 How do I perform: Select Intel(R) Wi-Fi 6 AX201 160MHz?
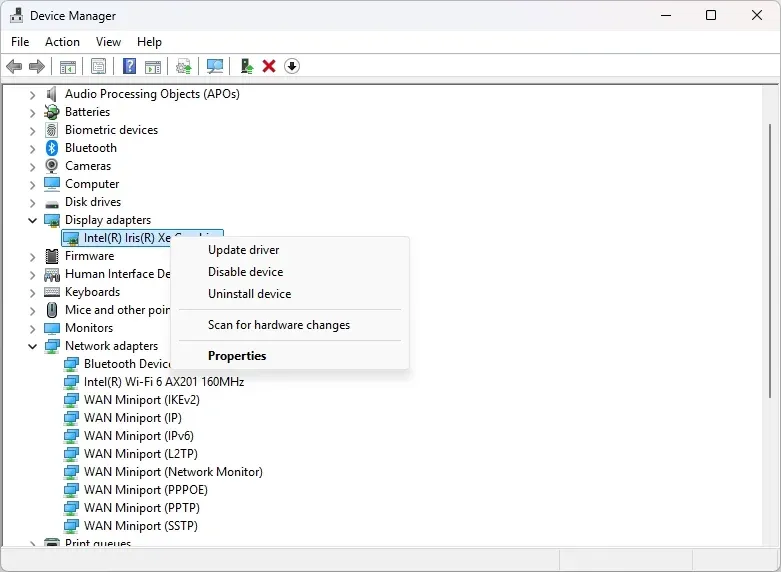(164, 382)
